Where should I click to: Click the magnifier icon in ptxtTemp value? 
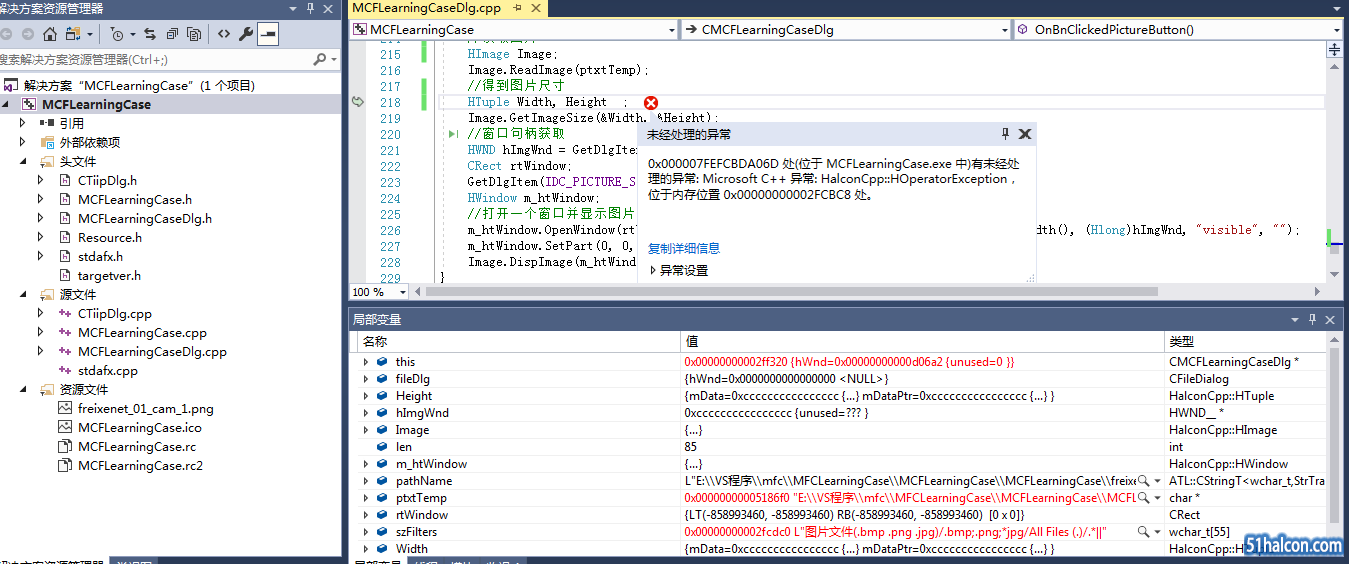[x=1143, y=499]
